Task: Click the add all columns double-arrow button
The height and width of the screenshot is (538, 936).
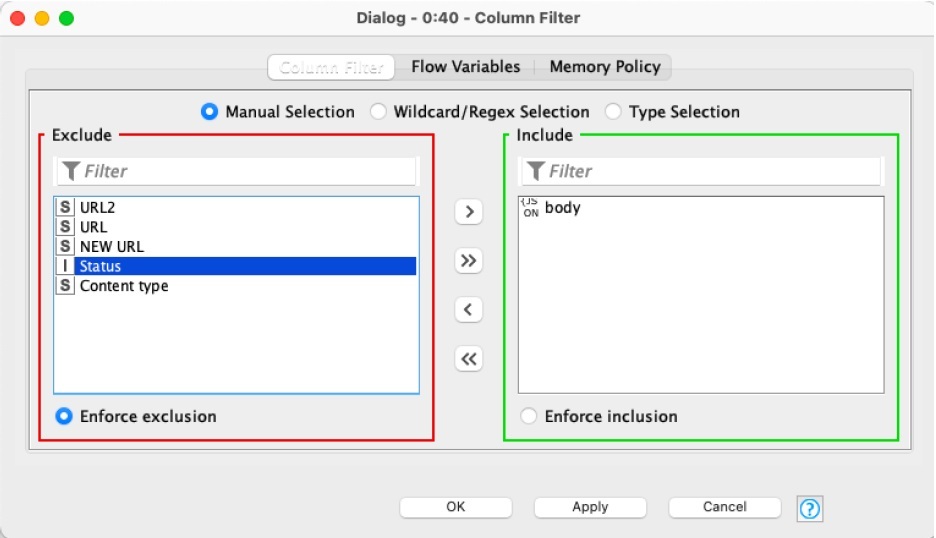Action: 468,261
